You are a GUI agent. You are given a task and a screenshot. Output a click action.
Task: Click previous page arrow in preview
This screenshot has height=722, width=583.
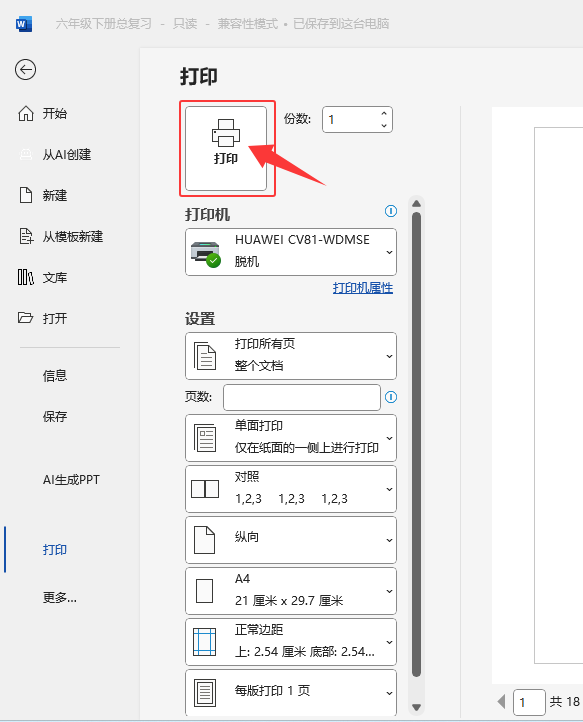pyautogui.click(x=502, y=702)
